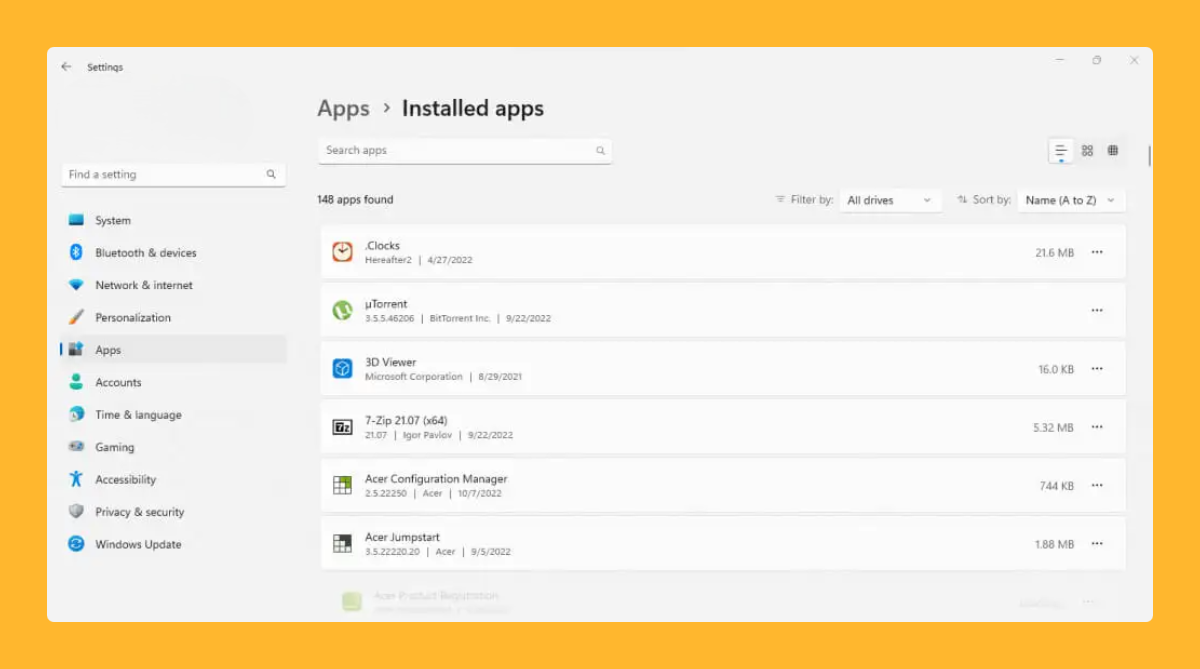Open Network & internet settings
The width and height of the screenshot is (1200, 669).
[173, 285]
